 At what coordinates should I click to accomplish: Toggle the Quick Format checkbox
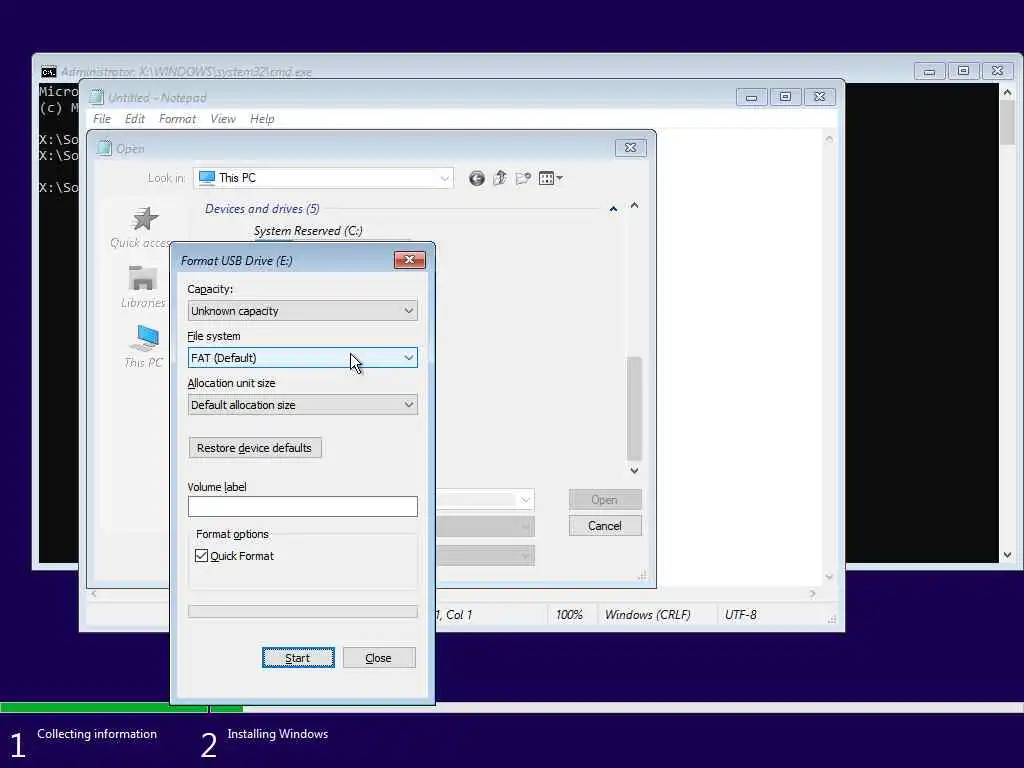[x=201, y=556]
